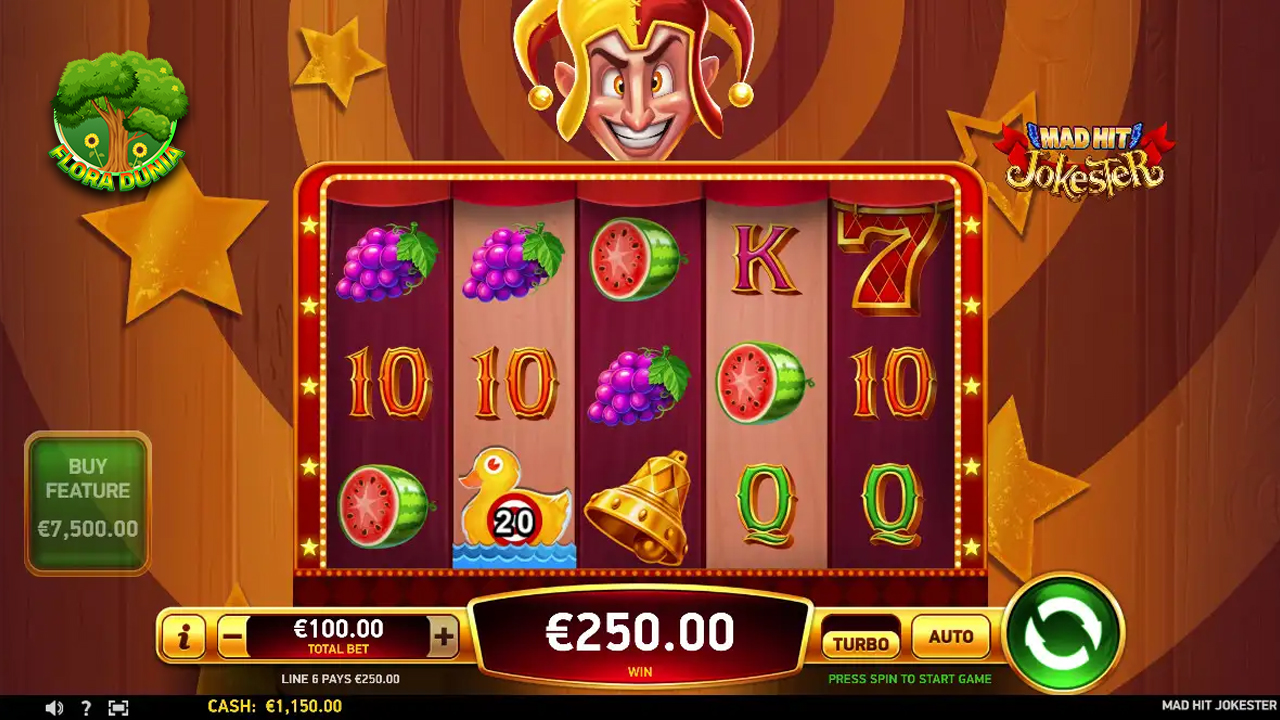Mute sound with the speaker icon
The image size is (1280, 720).
point(54,707)
